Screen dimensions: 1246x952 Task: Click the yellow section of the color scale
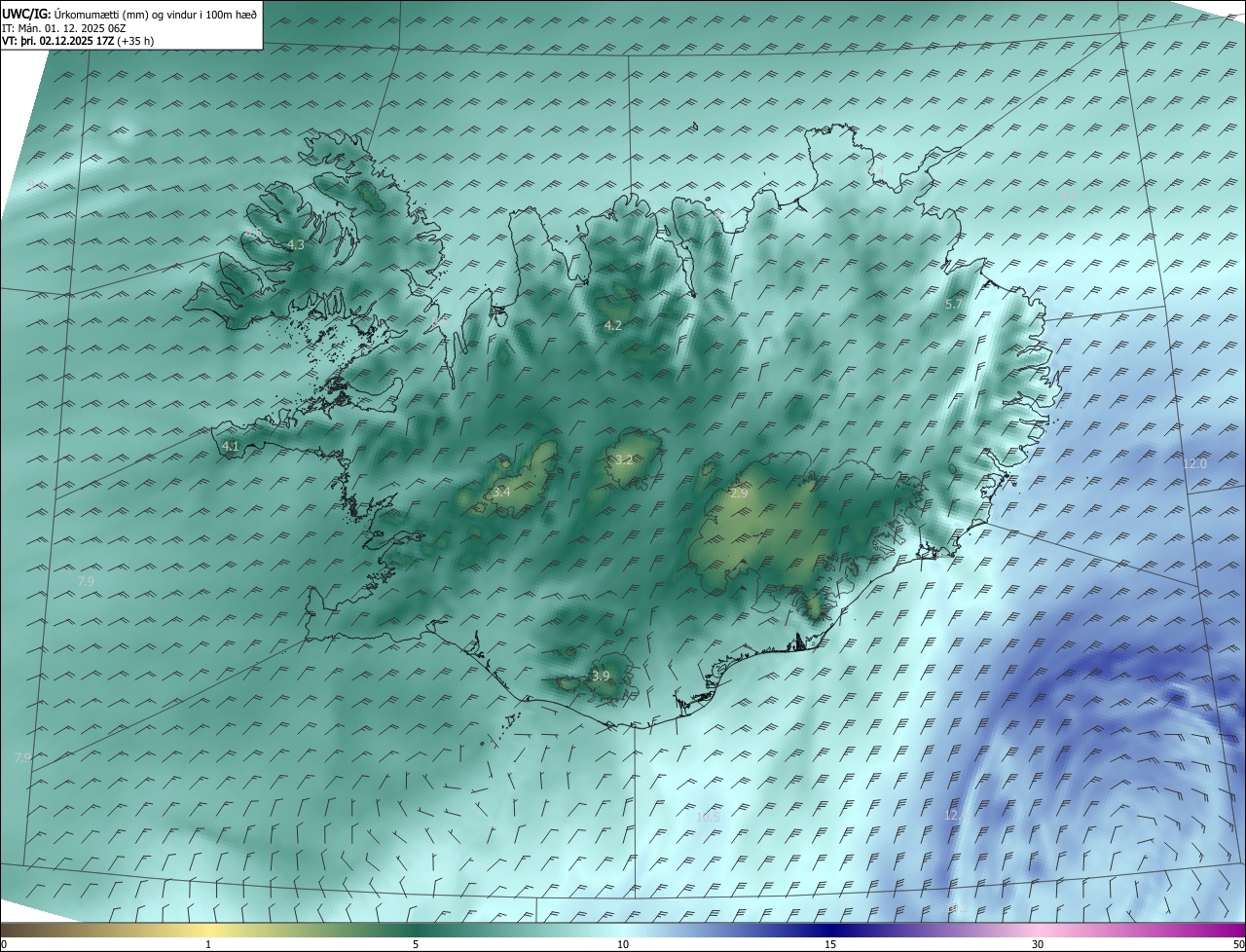[x=209, y=931]
